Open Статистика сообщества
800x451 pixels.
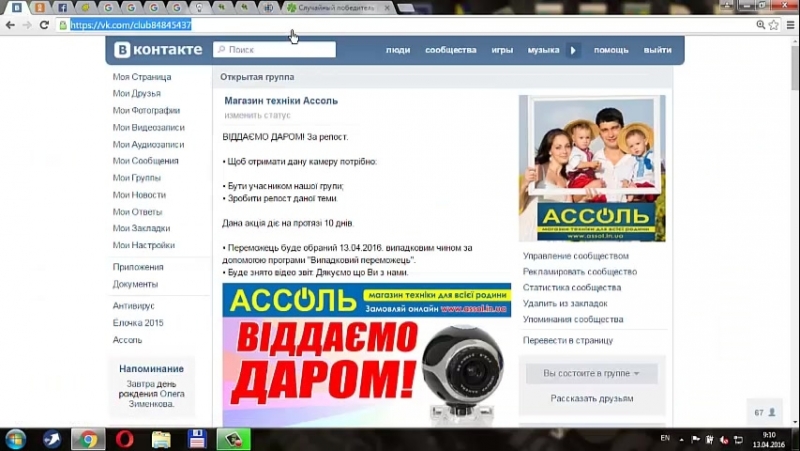(x=572, y=287)
